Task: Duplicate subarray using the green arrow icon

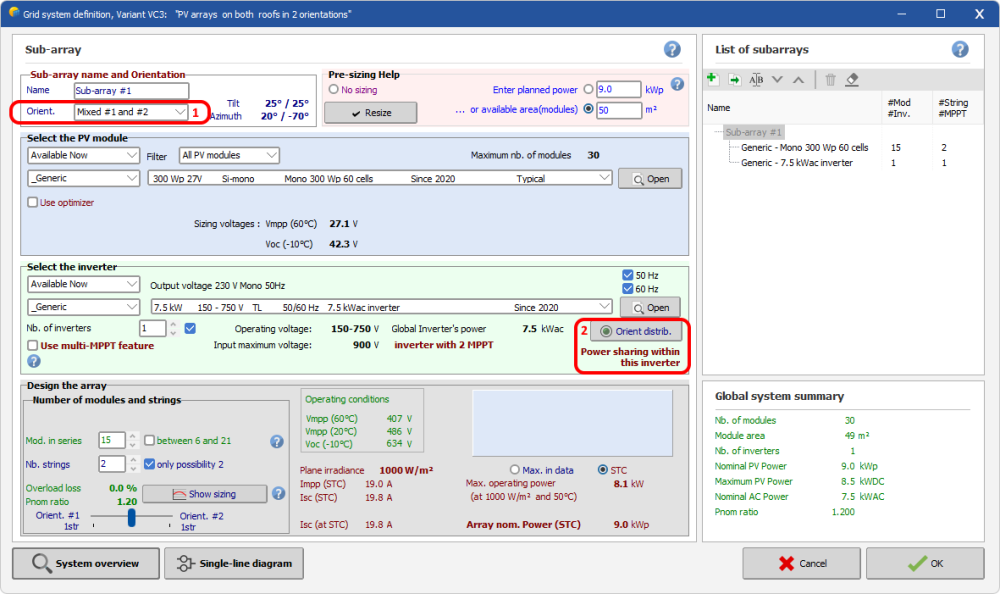Action: (x=734, y=80)
